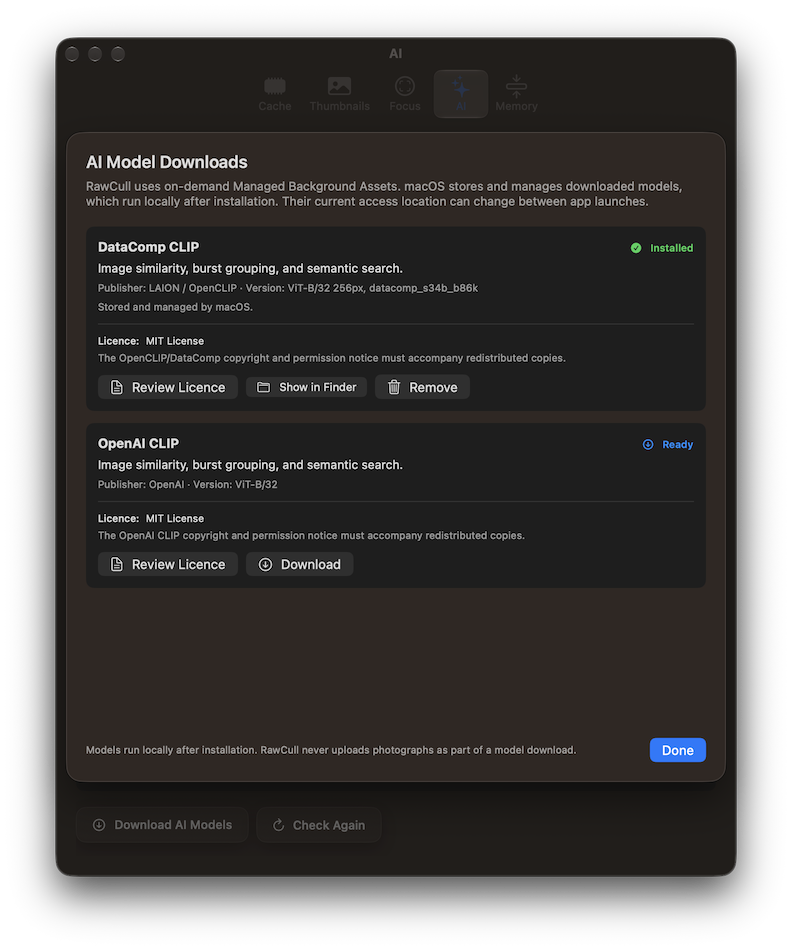Click 'Stored and managed by macOS.' text
The image size is (792, 950).
175,307
